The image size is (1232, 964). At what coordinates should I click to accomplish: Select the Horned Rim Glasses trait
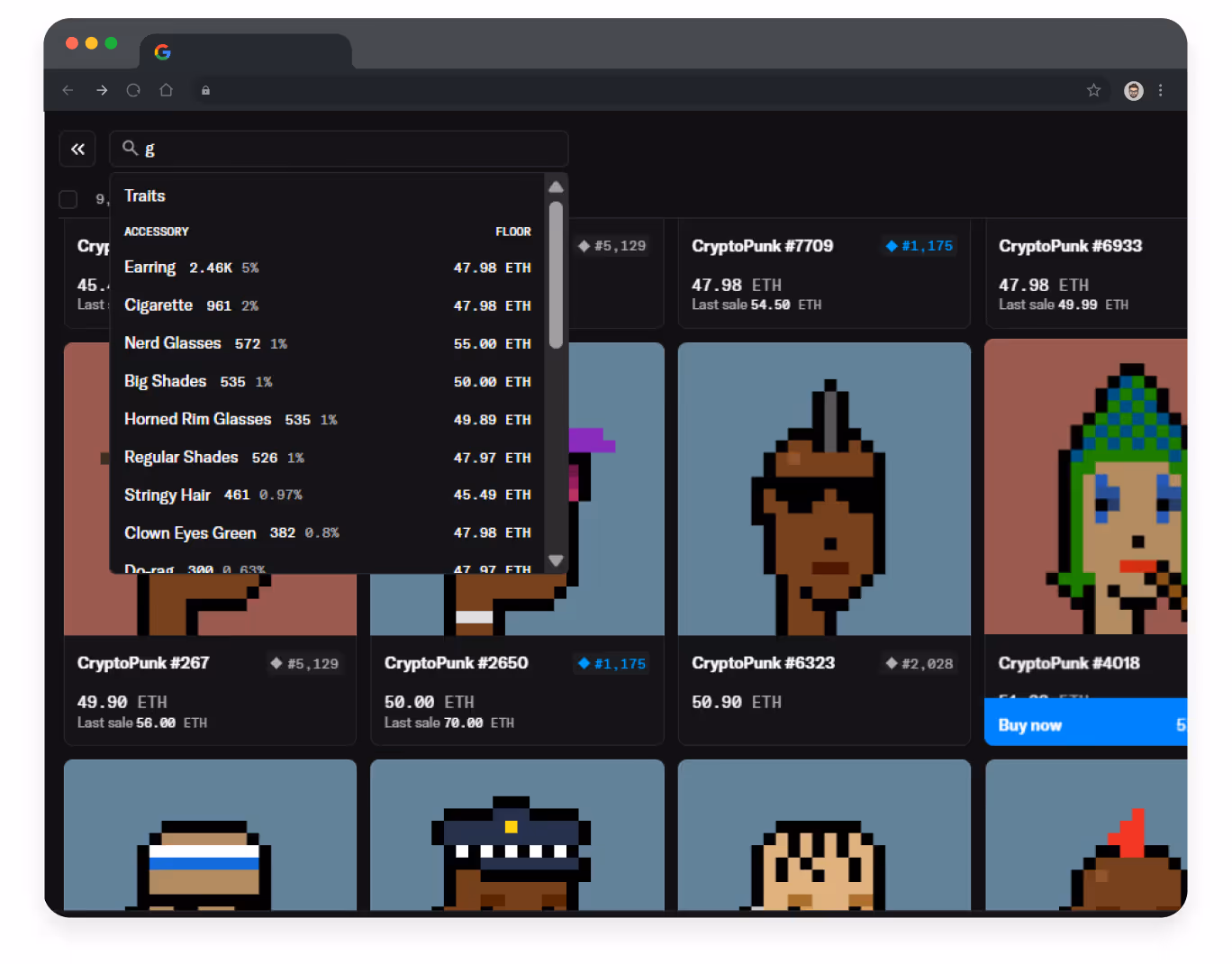(x=328, y=419)
